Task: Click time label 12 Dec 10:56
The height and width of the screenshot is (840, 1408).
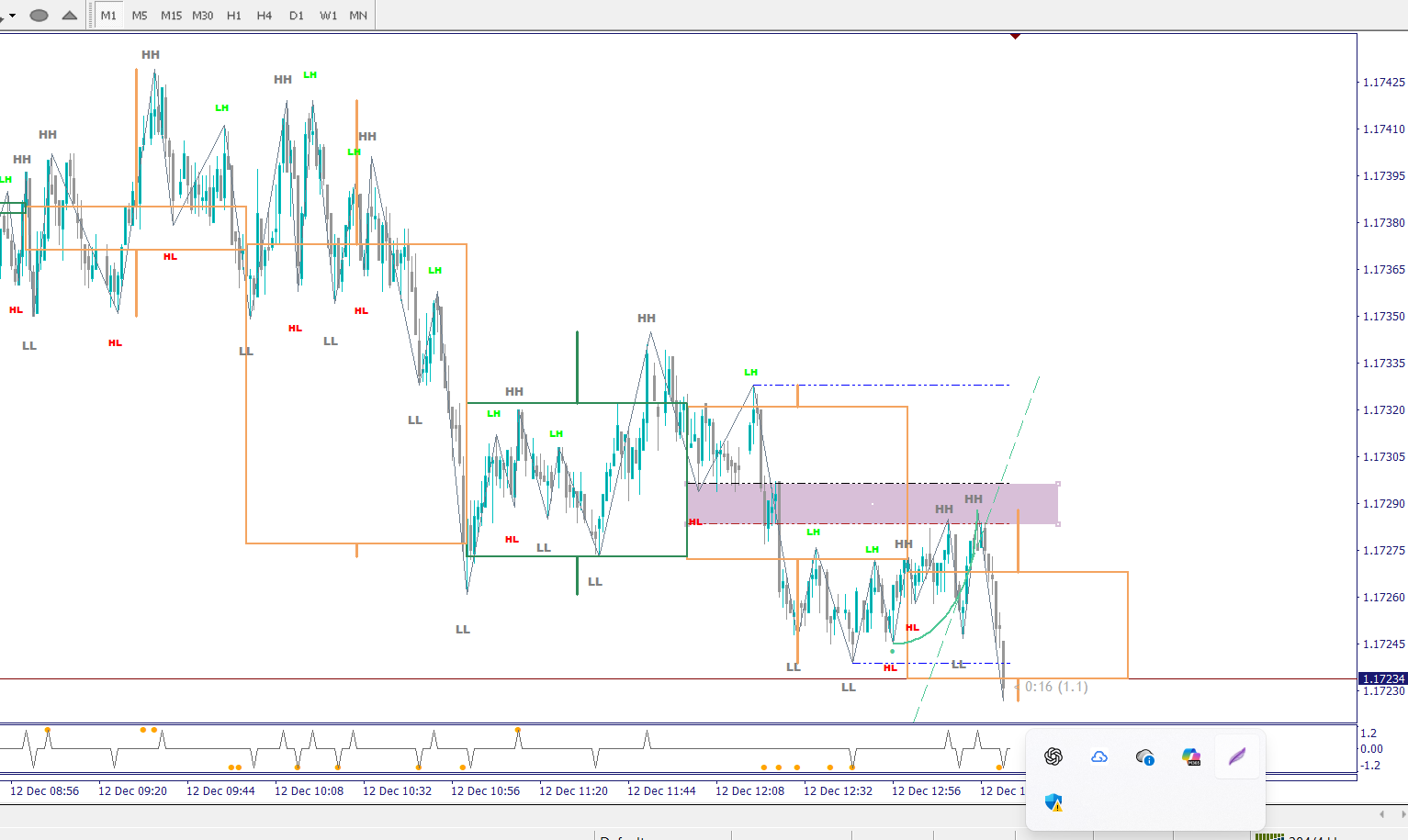Action: (485, 790)
